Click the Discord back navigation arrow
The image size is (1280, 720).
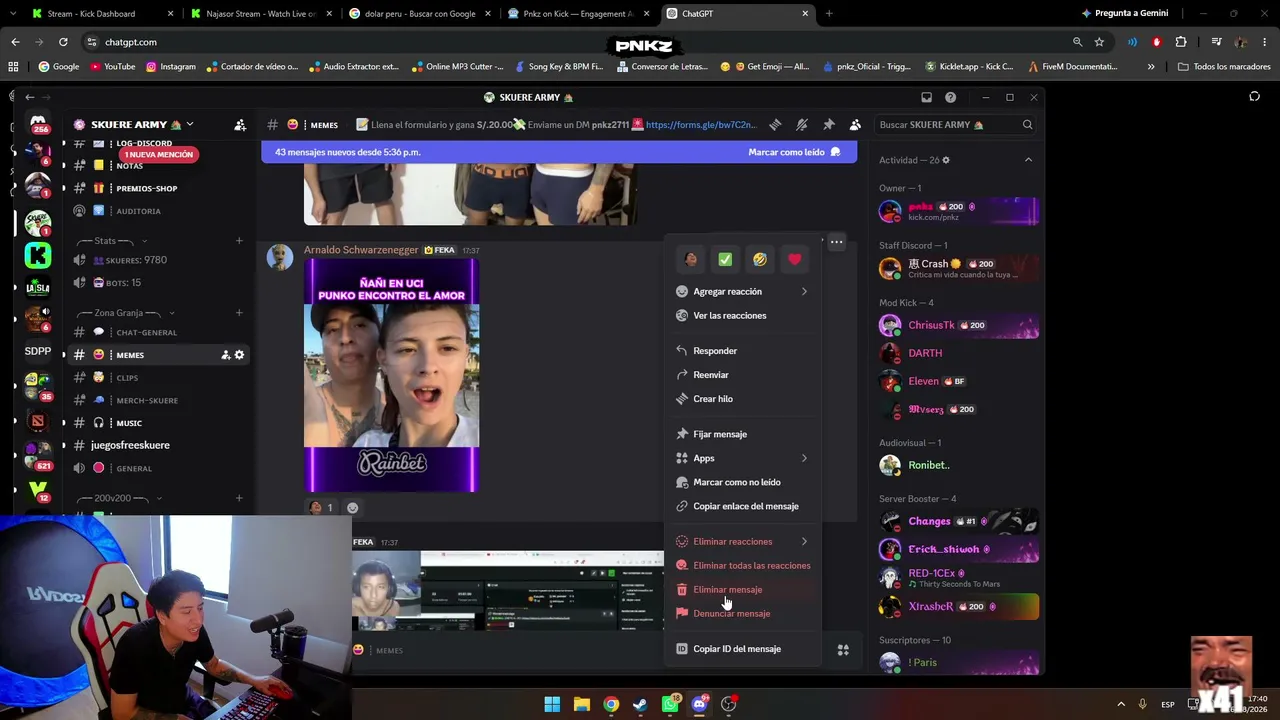30,97
